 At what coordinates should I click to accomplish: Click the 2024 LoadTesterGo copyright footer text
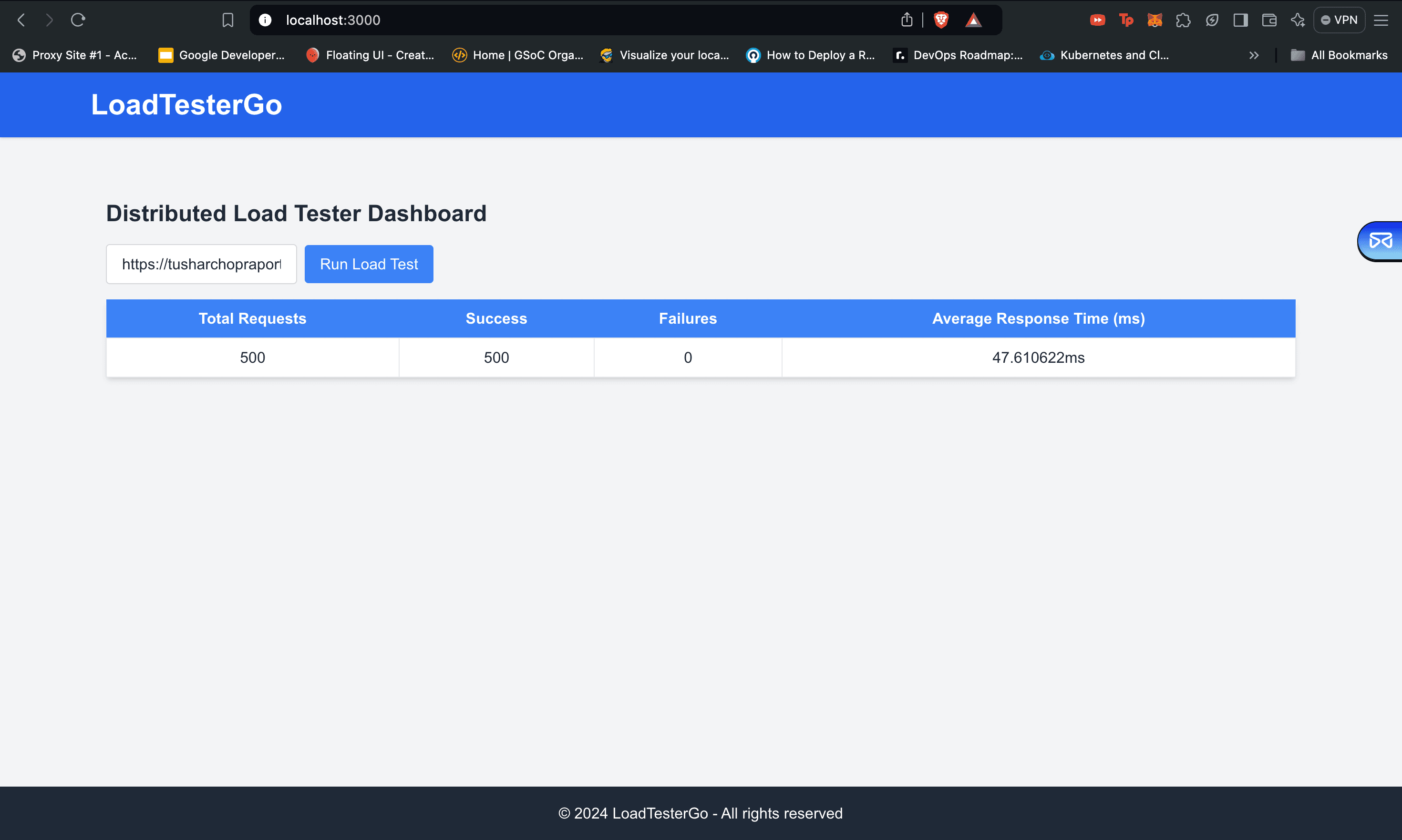pyautogui.click(x=701, y=813)
